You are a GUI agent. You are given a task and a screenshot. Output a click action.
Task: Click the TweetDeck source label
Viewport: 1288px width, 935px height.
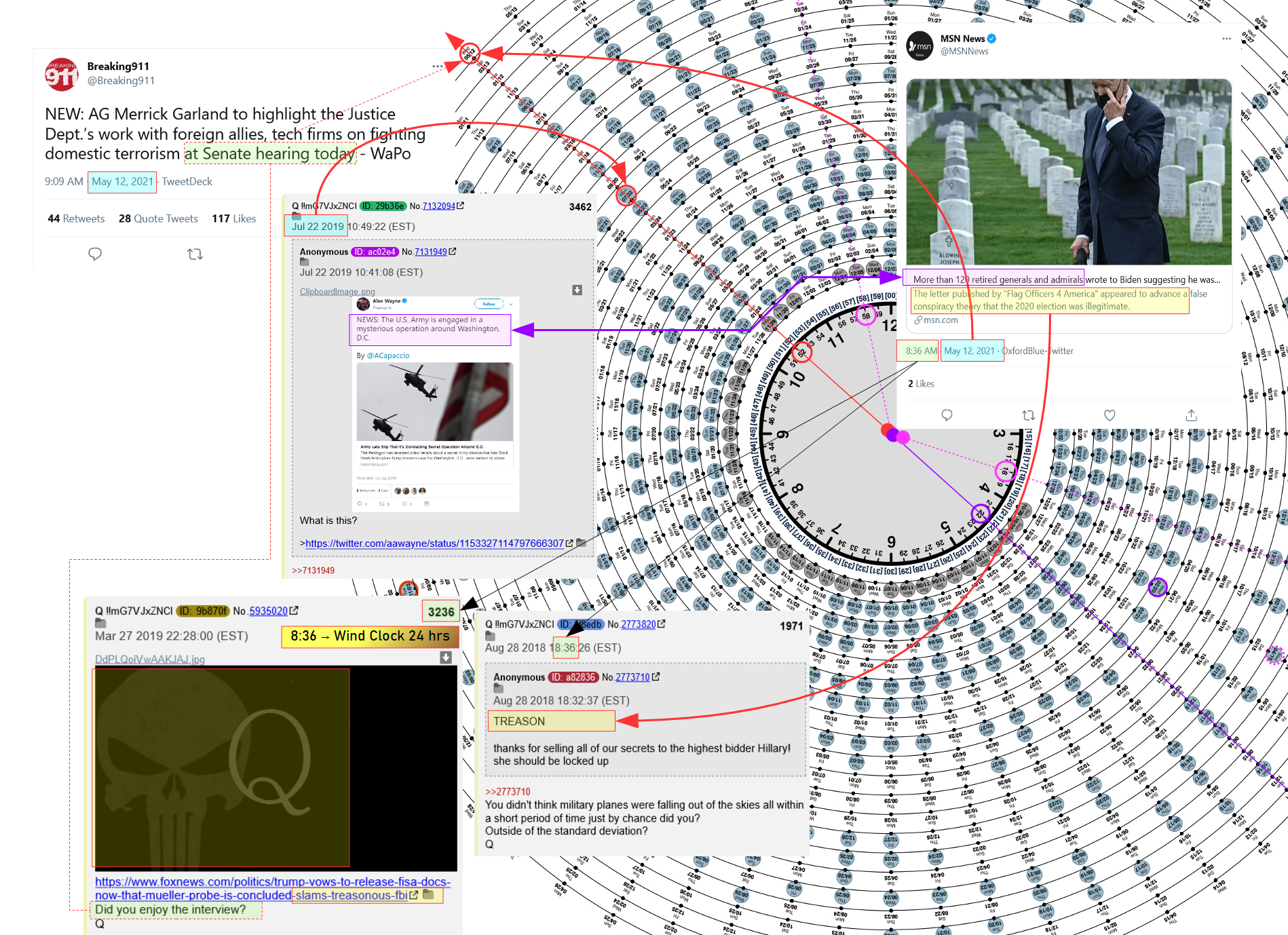click(187, 181)
